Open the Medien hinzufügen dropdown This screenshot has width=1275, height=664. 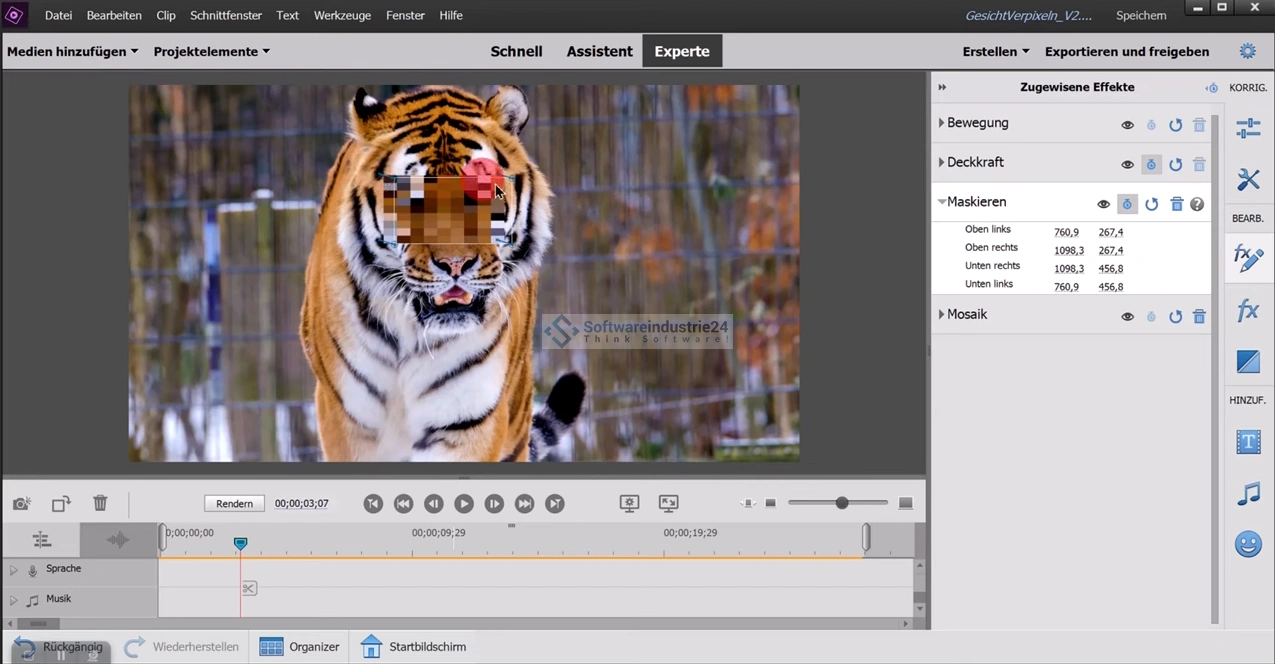pyautogui.click(x=72, y=51)
